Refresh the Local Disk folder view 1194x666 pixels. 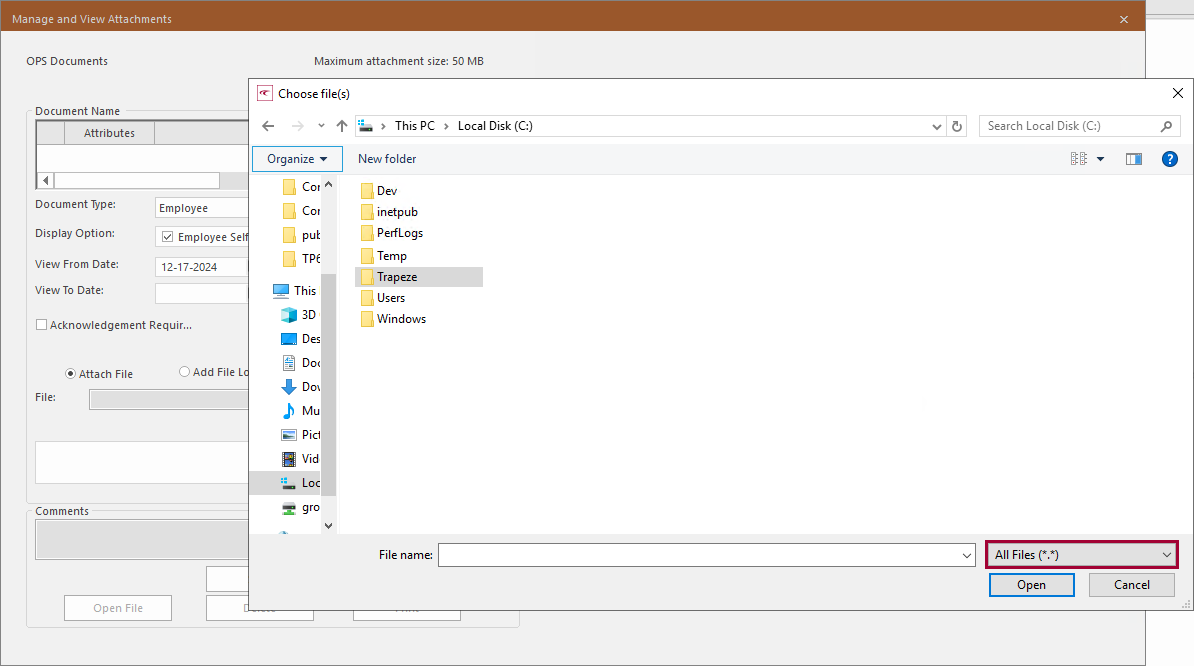tap(957, 126)
